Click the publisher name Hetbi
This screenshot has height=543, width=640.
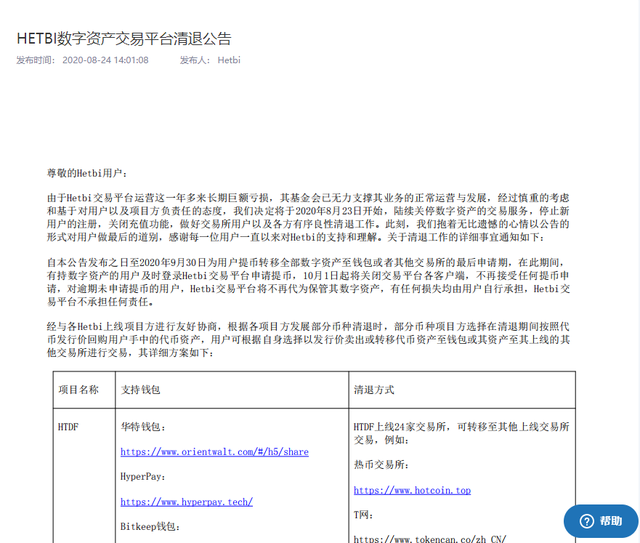click(229, 61)
